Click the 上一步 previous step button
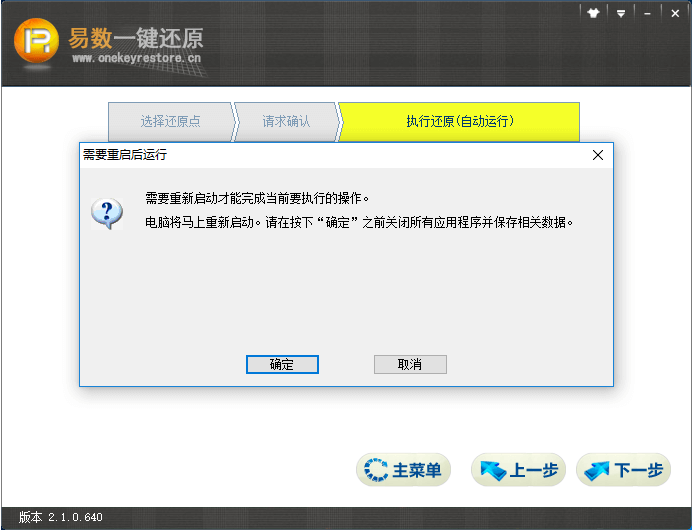 pyautogui.click(x=518, y=470)
